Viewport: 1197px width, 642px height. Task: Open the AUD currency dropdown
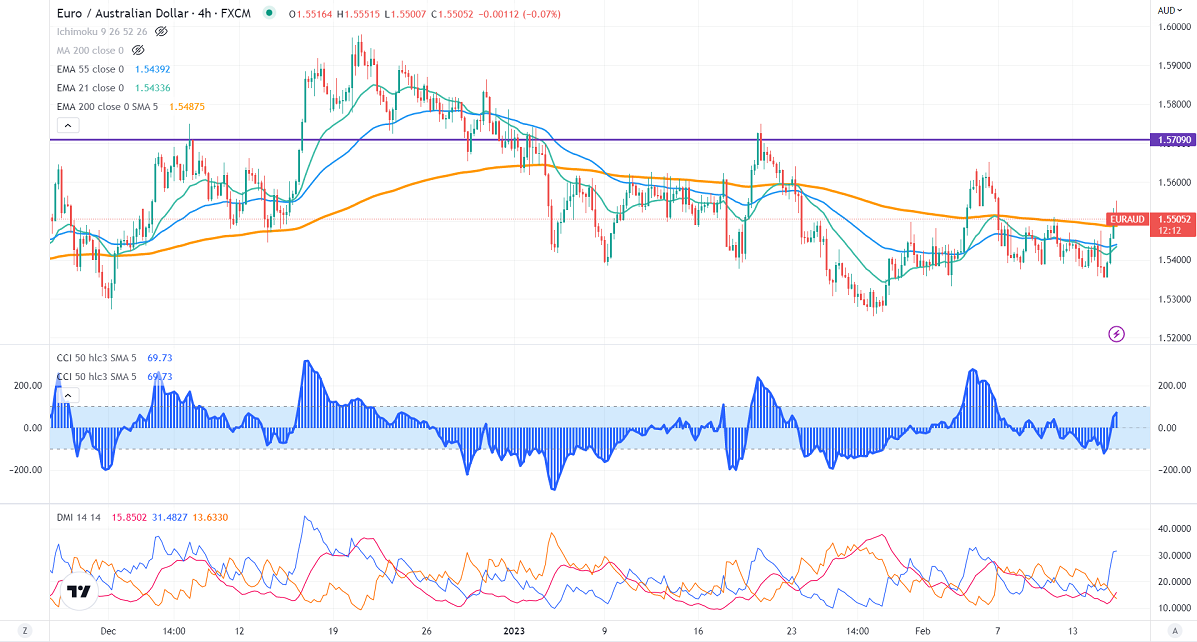click(x=1169, y=10)
